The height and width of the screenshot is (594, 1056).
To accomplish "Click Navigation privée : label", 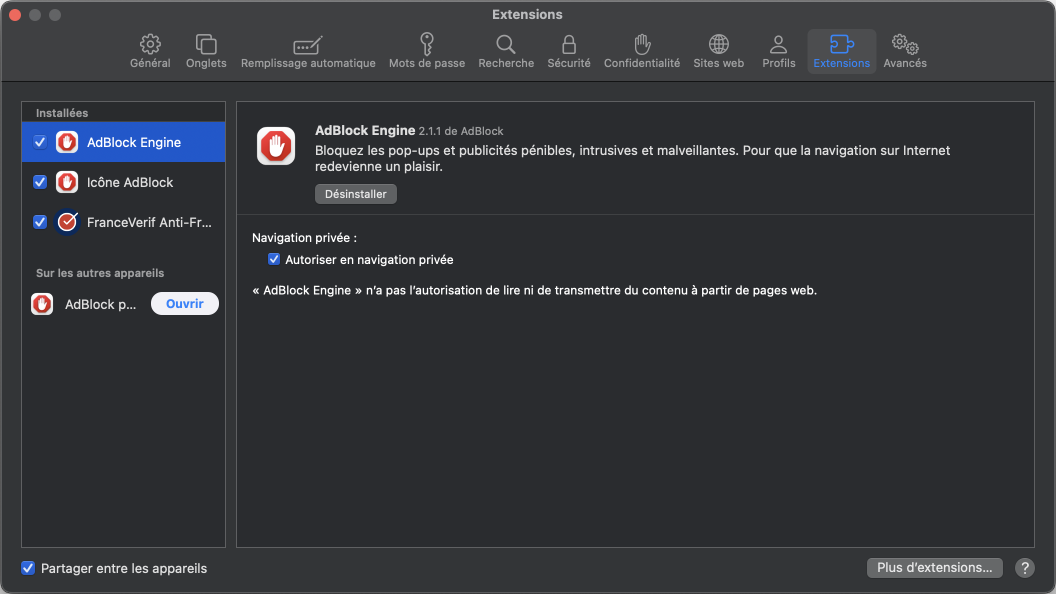I will tap(304, 238).
